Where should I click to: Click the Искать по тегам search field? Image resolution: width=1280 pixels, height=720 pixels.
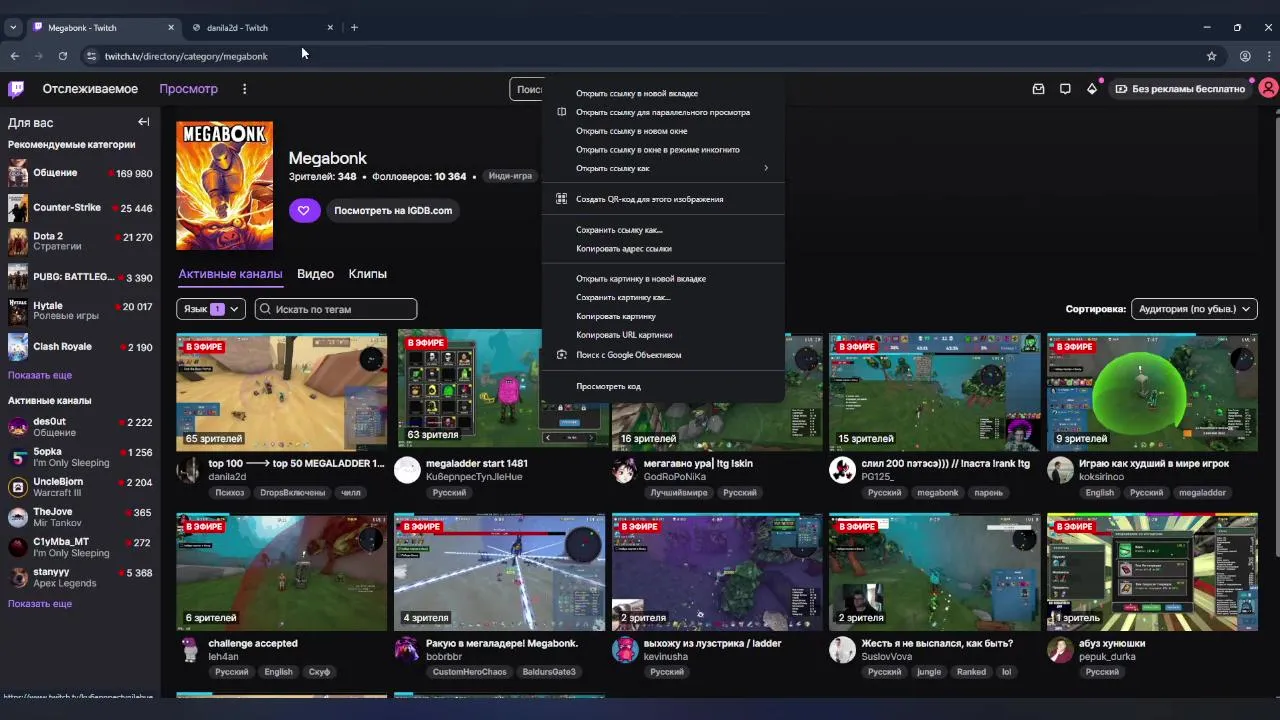coord(336,309)
